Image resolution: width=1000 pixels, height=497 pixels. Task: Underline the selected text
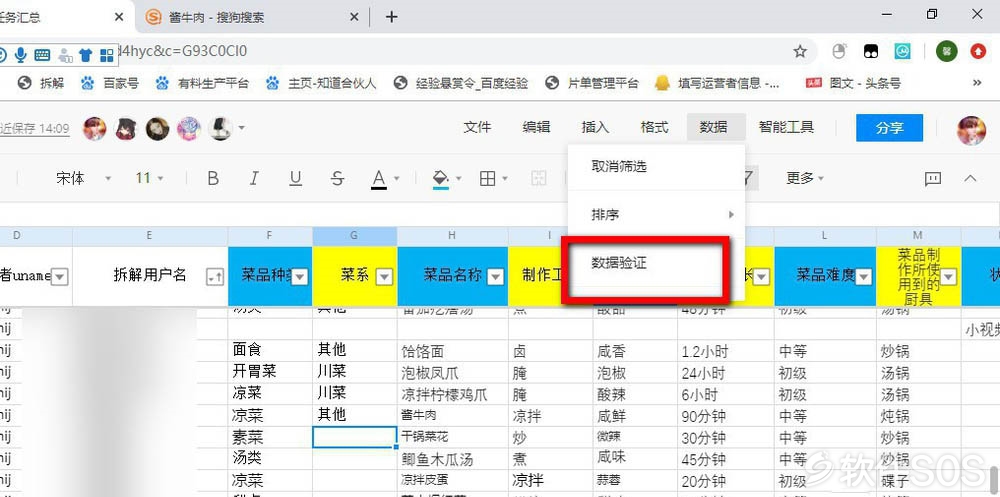tap(295, 179)
